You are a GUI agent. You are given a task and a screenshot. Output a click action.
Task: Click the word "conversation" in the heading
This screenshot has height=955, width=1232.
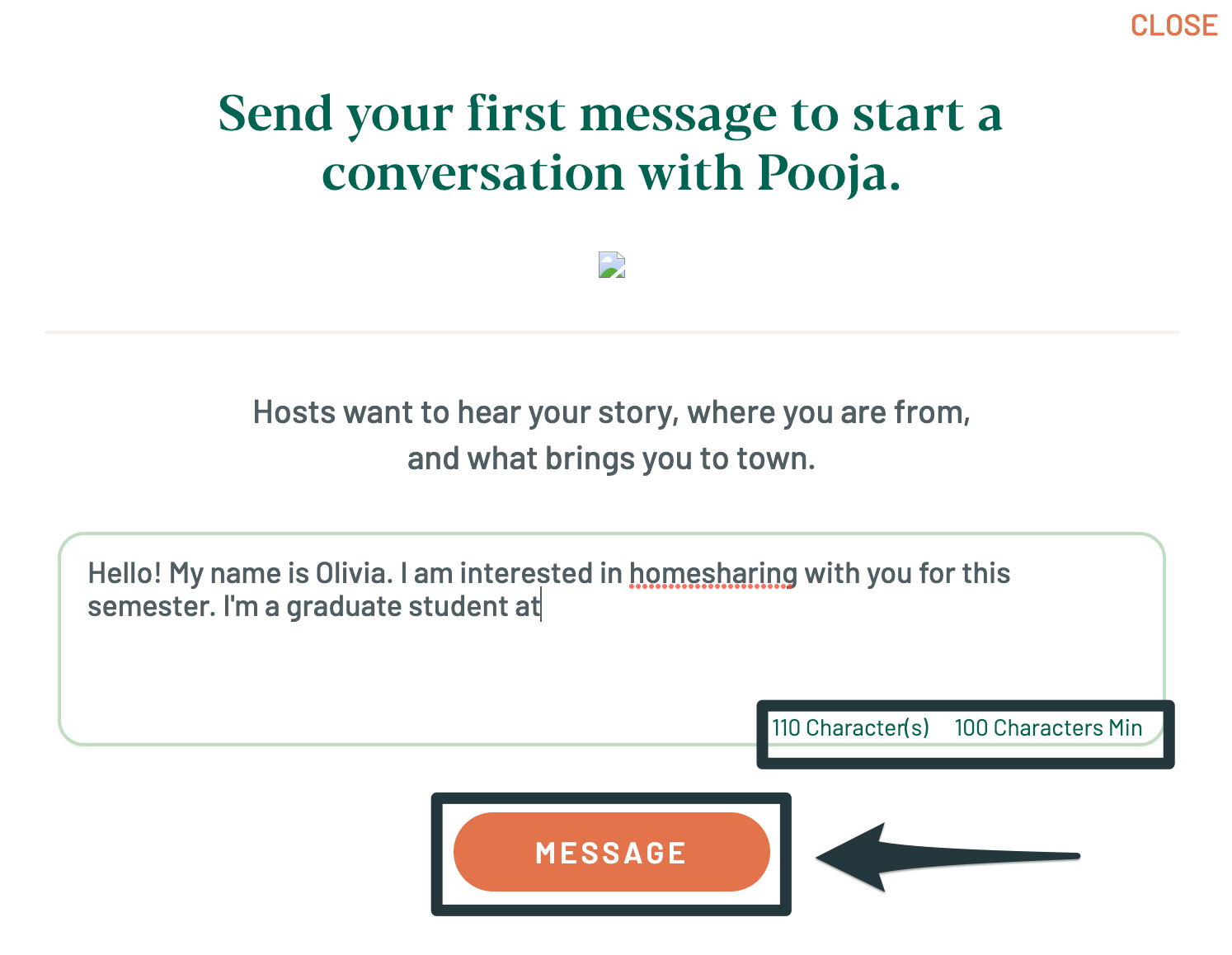473,173
